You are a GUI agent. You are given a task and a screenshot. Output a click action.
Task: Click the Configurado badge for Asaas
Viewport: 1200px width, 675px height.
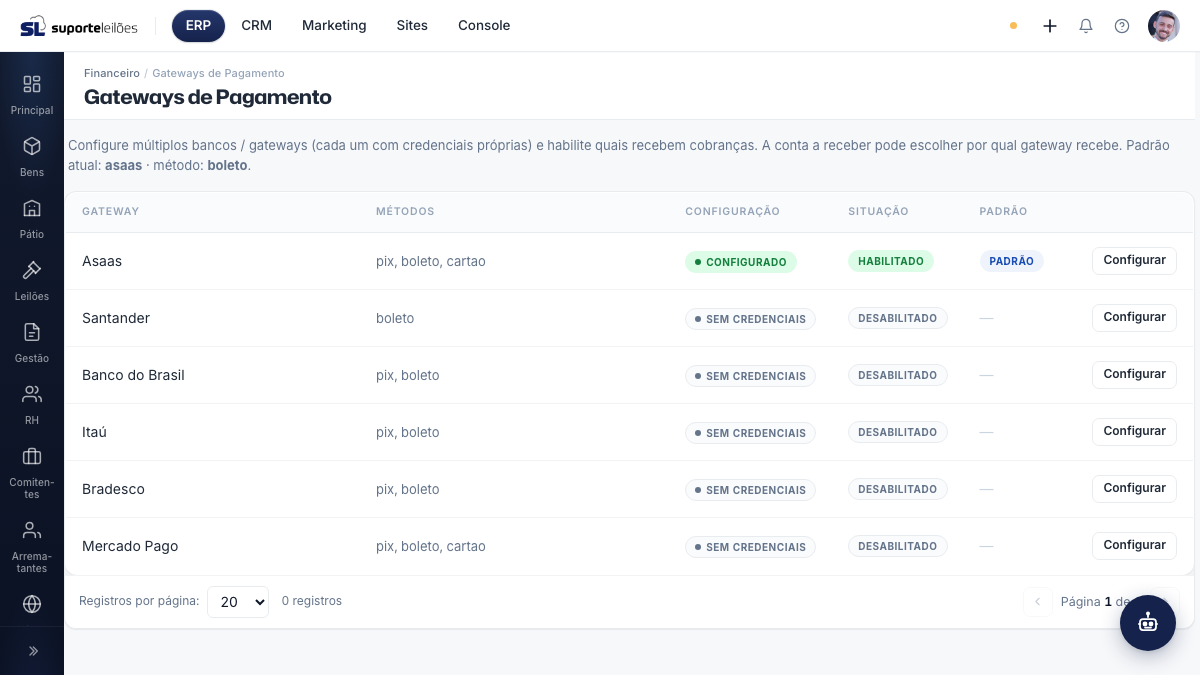coord(741,262)
